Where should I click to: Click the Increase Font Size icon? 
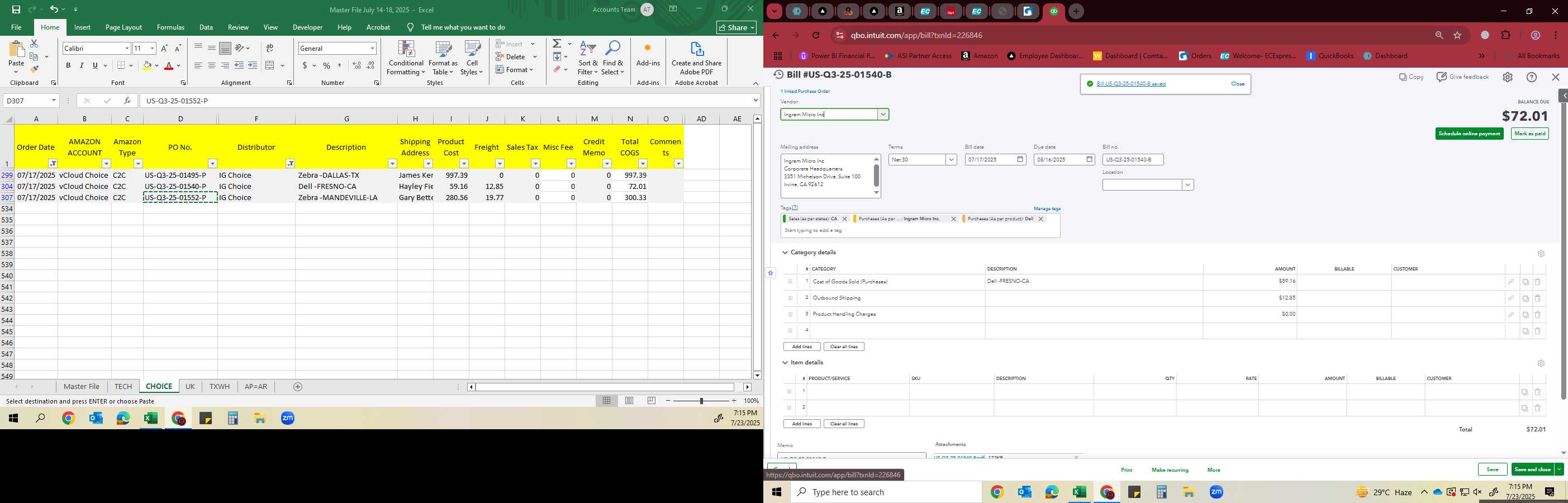click(164, 48)
